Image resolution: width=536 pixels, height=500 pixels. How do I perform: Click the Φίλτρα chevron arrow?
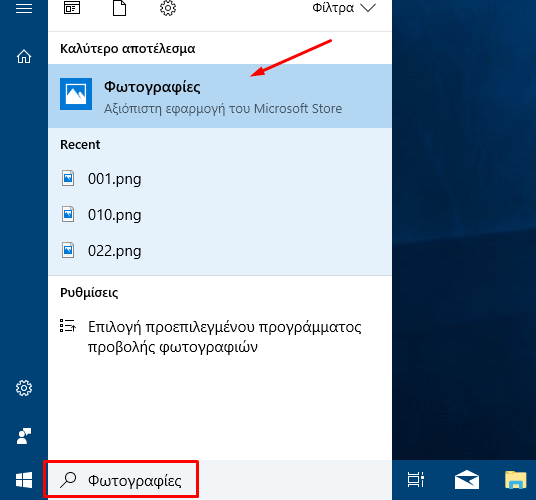pos(368,8)
